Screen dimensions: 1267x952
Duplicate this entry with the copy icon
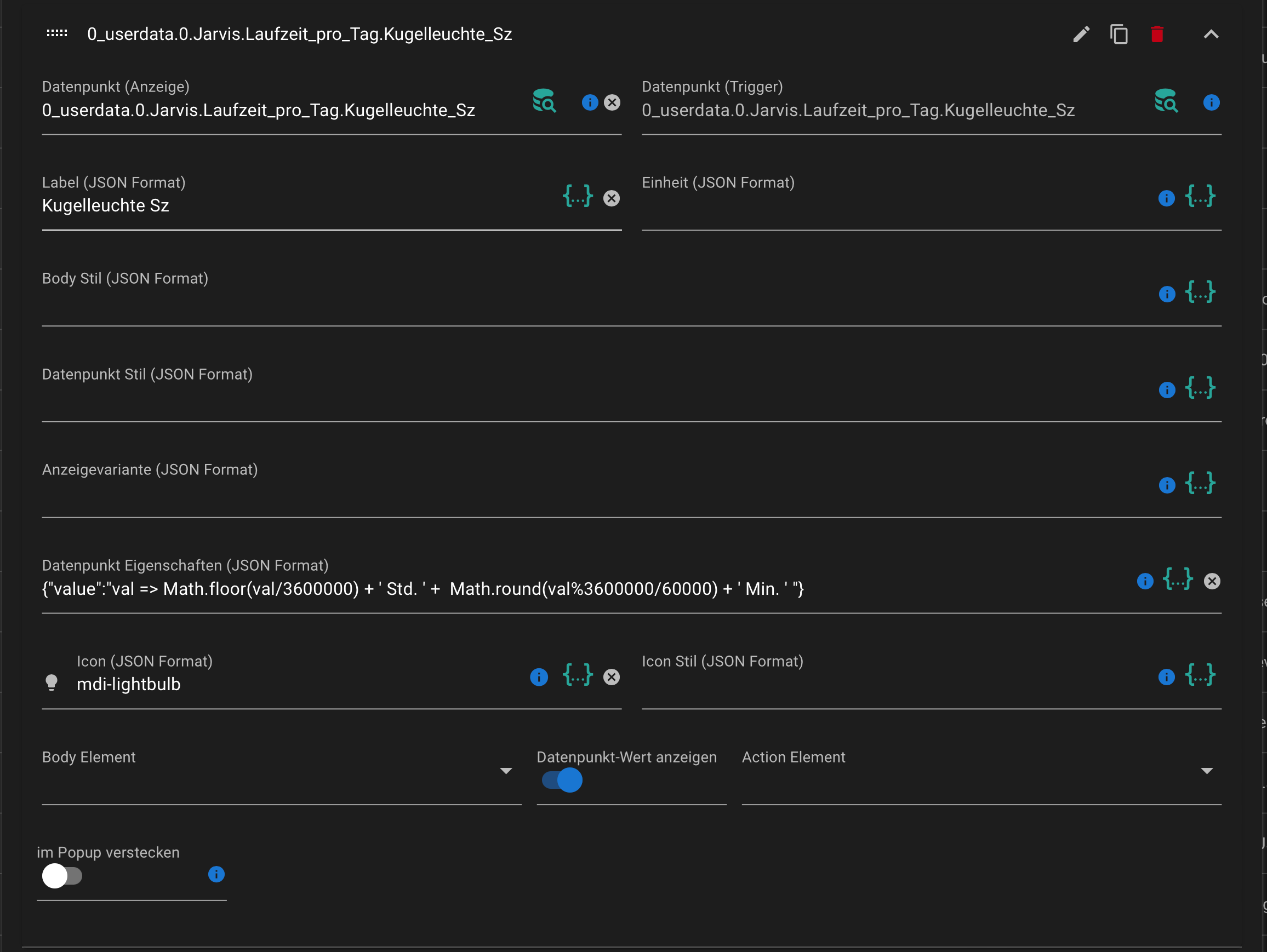tap(1118, 35)
